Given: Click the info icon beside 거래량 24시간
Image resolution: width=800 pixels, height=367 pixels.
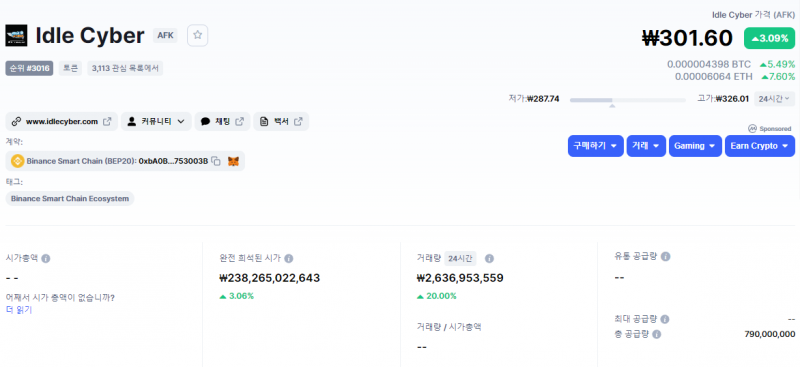Looking at the screenshot, I should click(489, 258).
